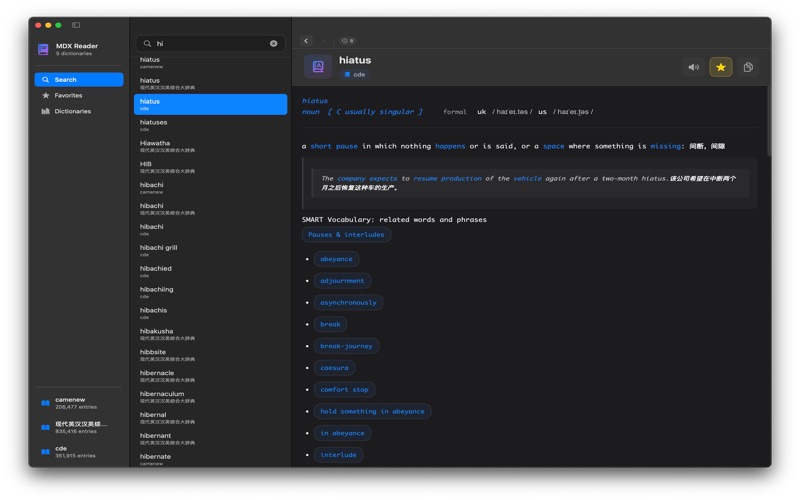Open 'hold something in abeyance' chip

[x=372, y=411]
